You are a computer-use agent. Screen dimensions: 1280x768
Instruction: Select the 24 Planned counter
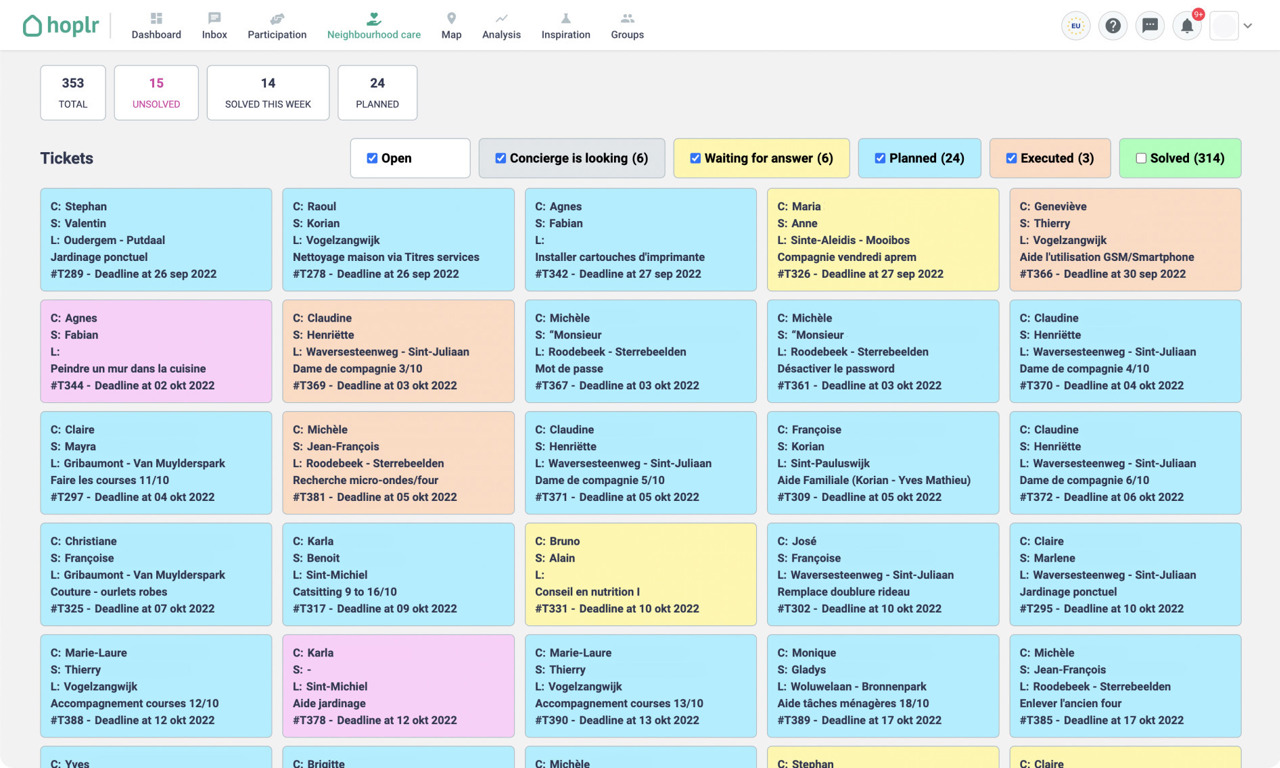pos(377,93)
